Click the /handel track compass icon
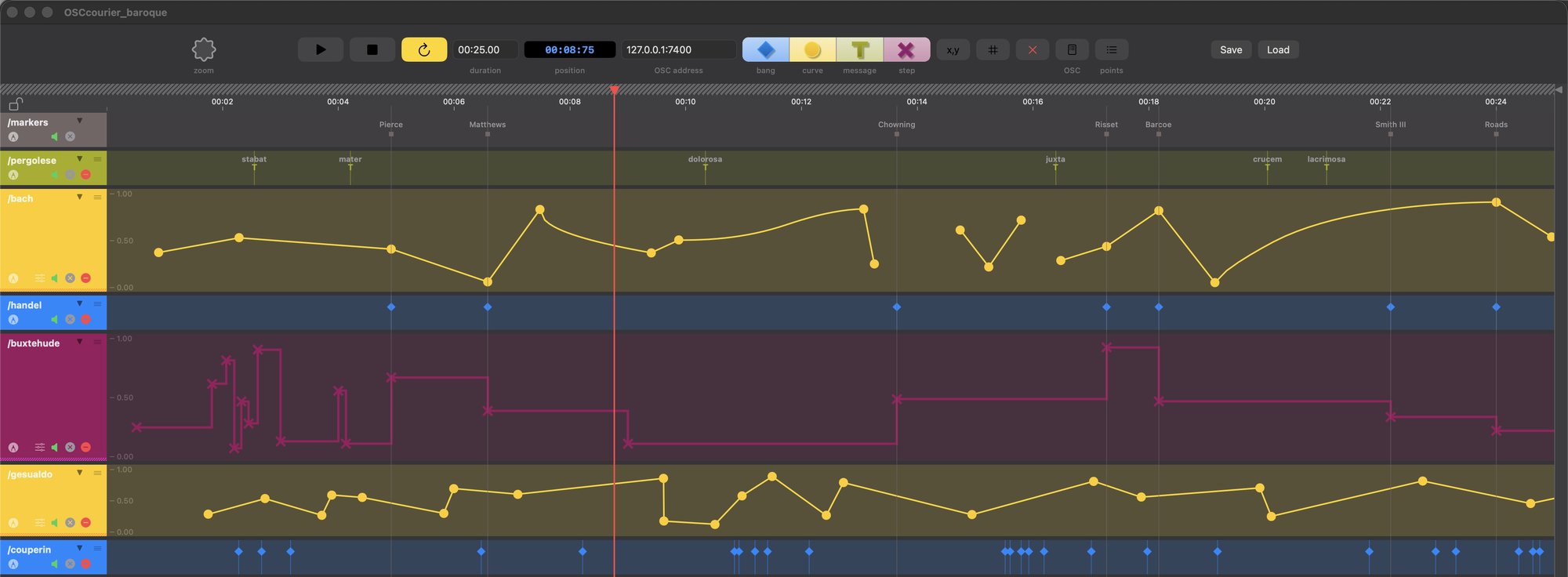 coord(13,319)
